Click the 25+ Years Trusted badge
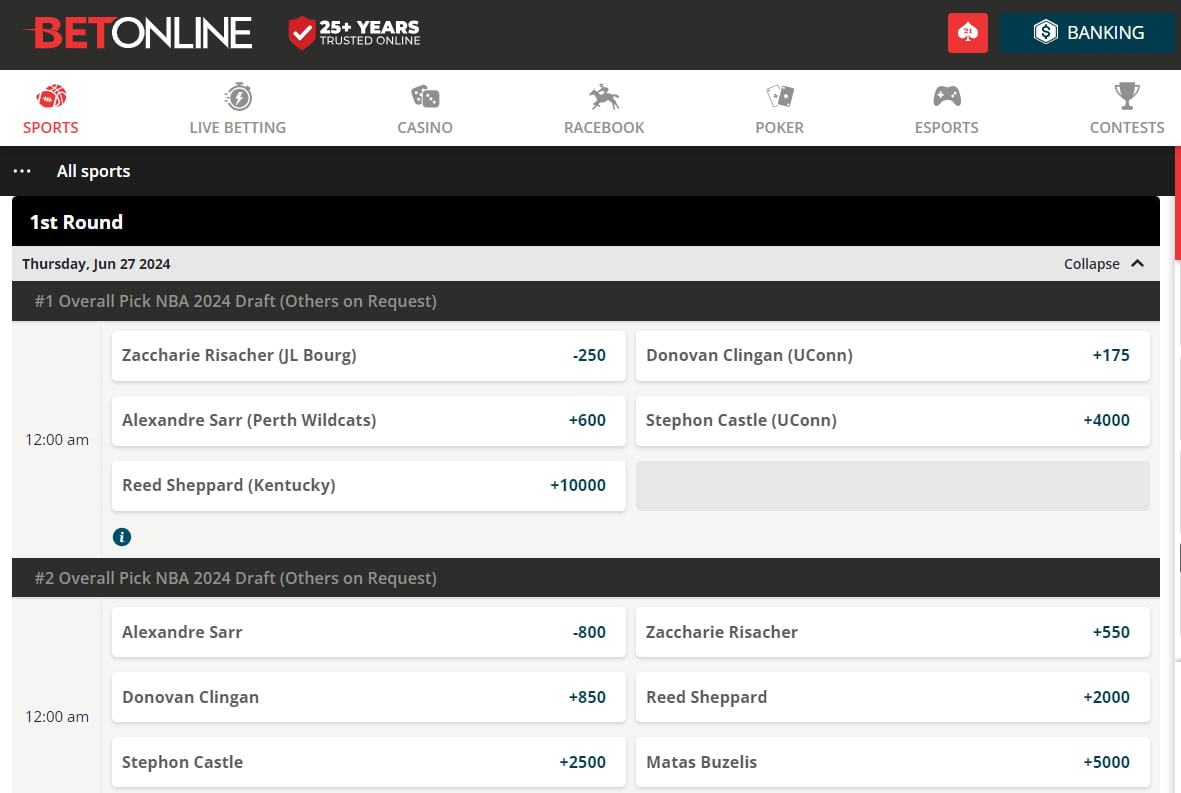 pos(354,32)
